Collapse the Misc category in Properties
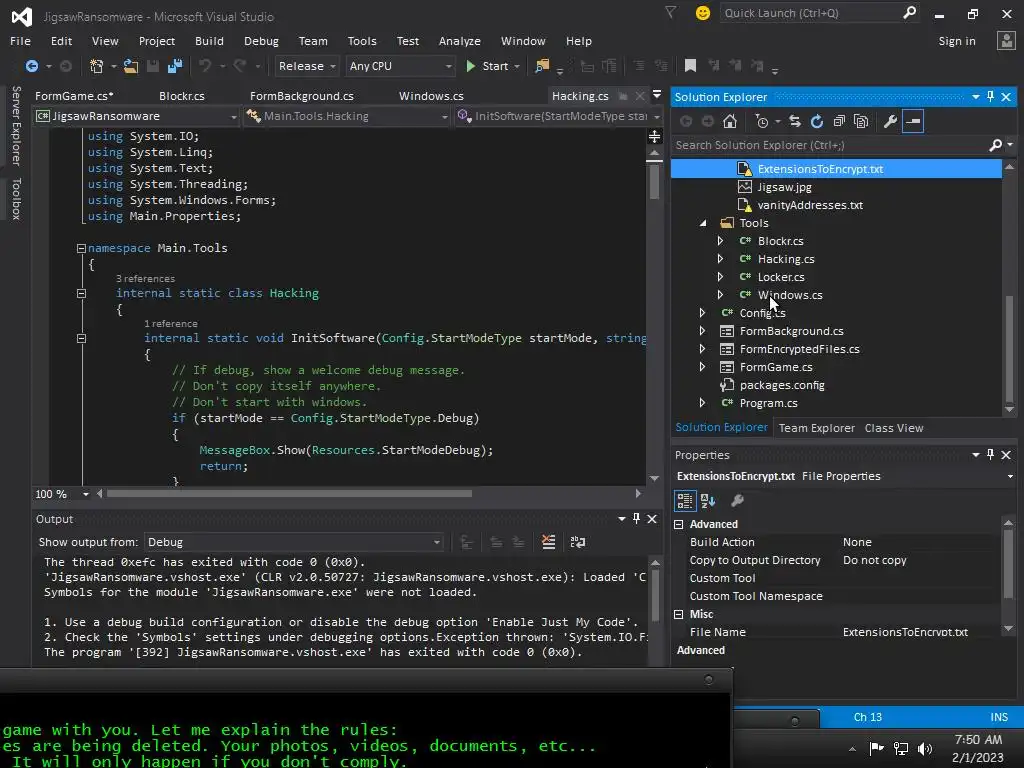This screenshot has height=768, width=1024. point(679,615)
